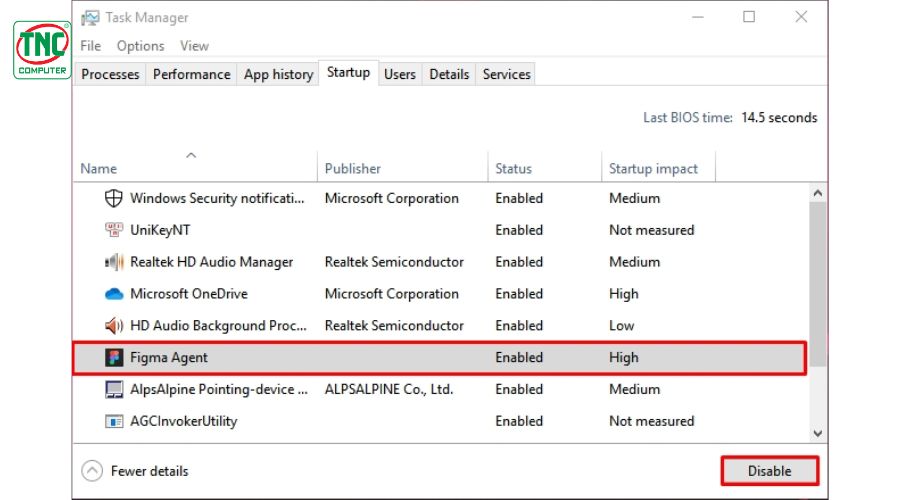Viewport: 900px width, 500px height.
Task: Select the Figma Agent entry
Action: point(440,358)
